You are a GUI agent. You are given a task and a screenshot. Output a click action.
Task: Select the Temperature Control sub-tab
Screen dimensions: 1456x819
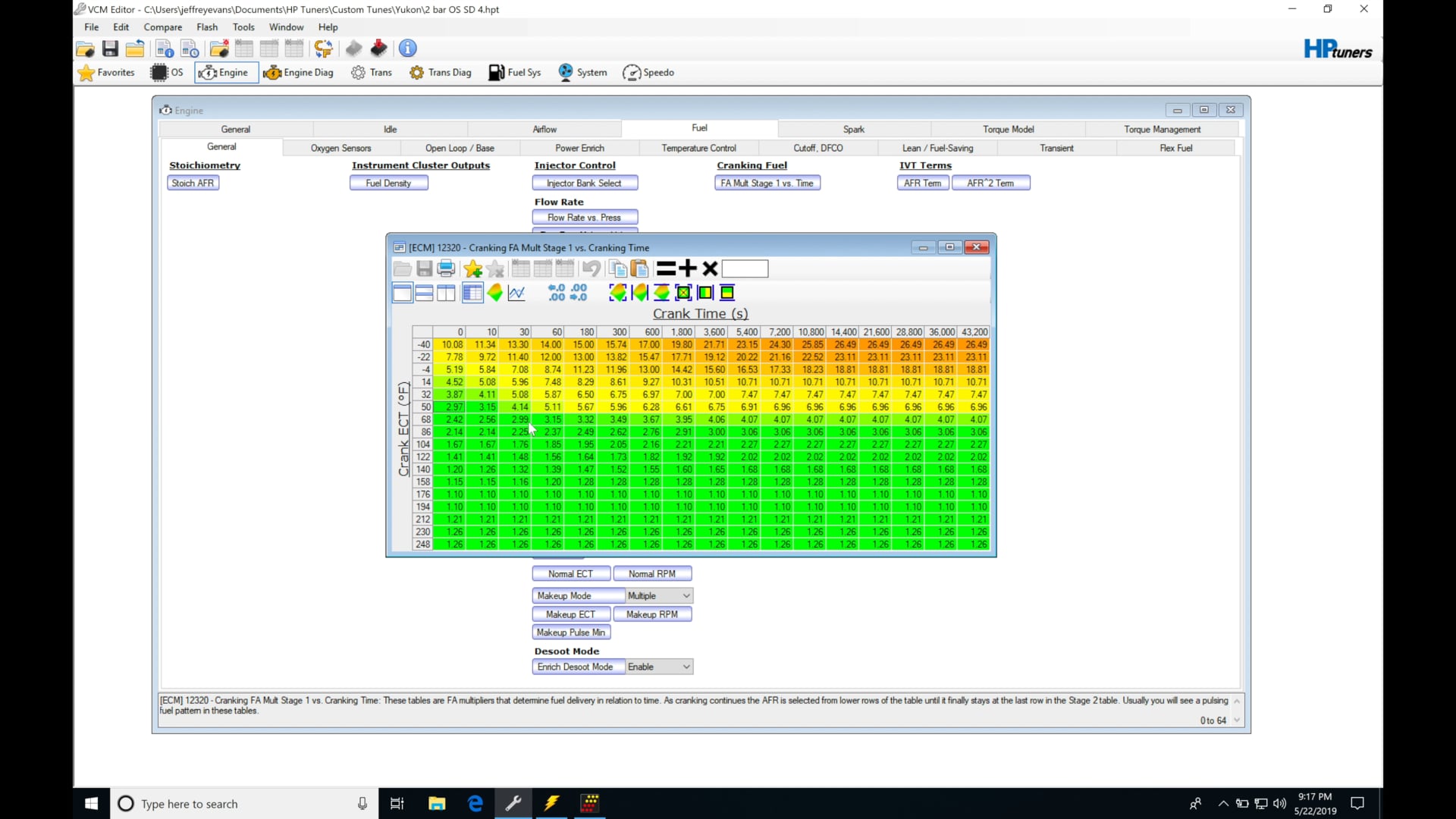tap(697, 147)
